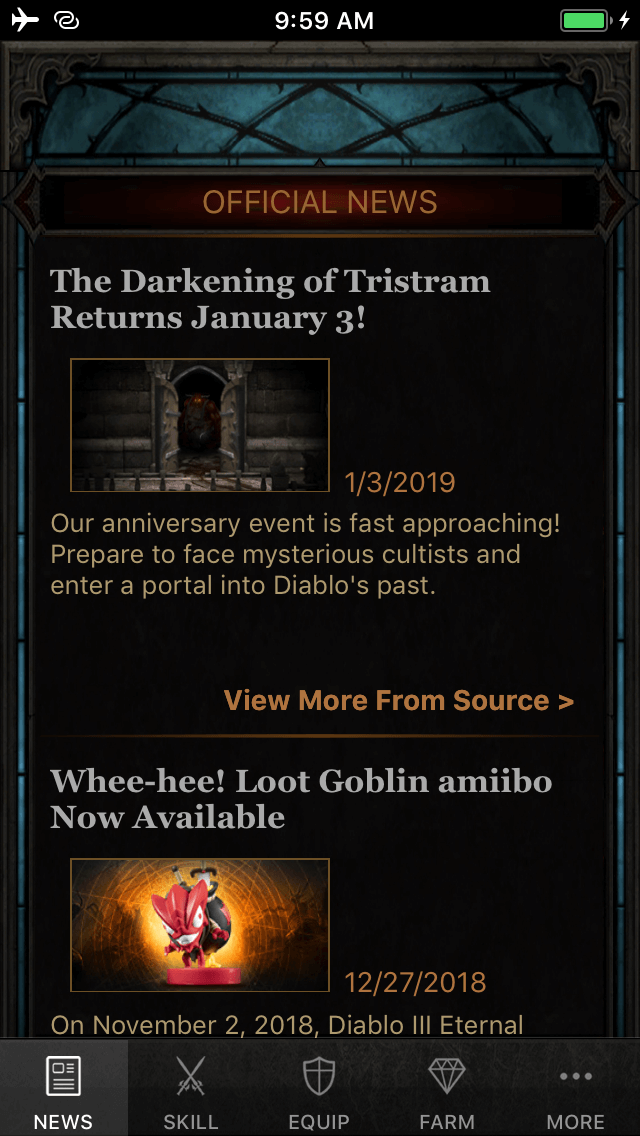Tap the link icon in status bar

click(x=66, y=21)
